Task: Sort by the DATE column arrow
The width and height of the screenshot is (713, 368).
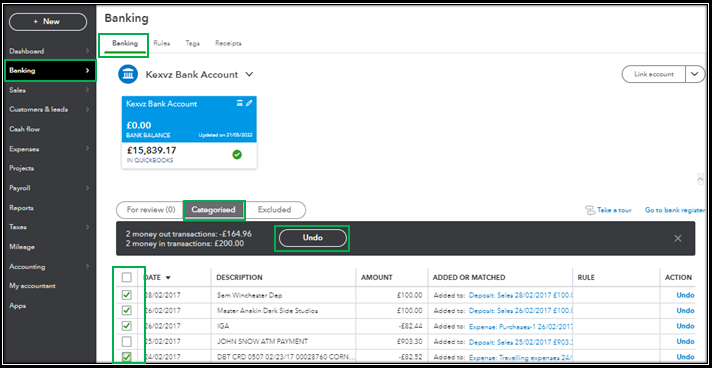Action: coord(168,277)
